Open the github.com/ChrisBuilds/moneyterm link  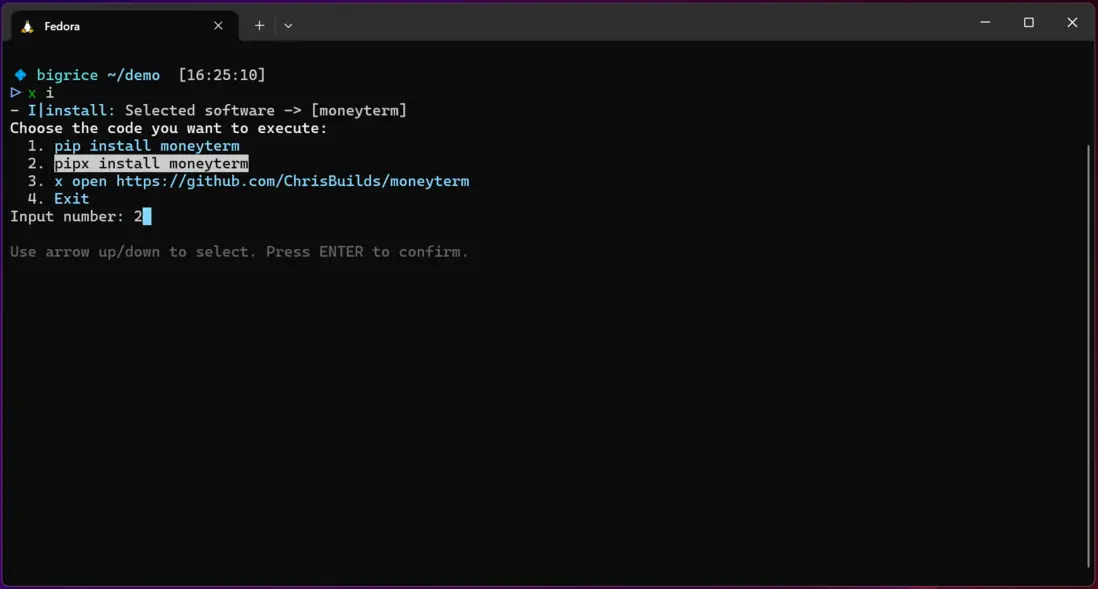pyautogui.click(x=292, y=181)
